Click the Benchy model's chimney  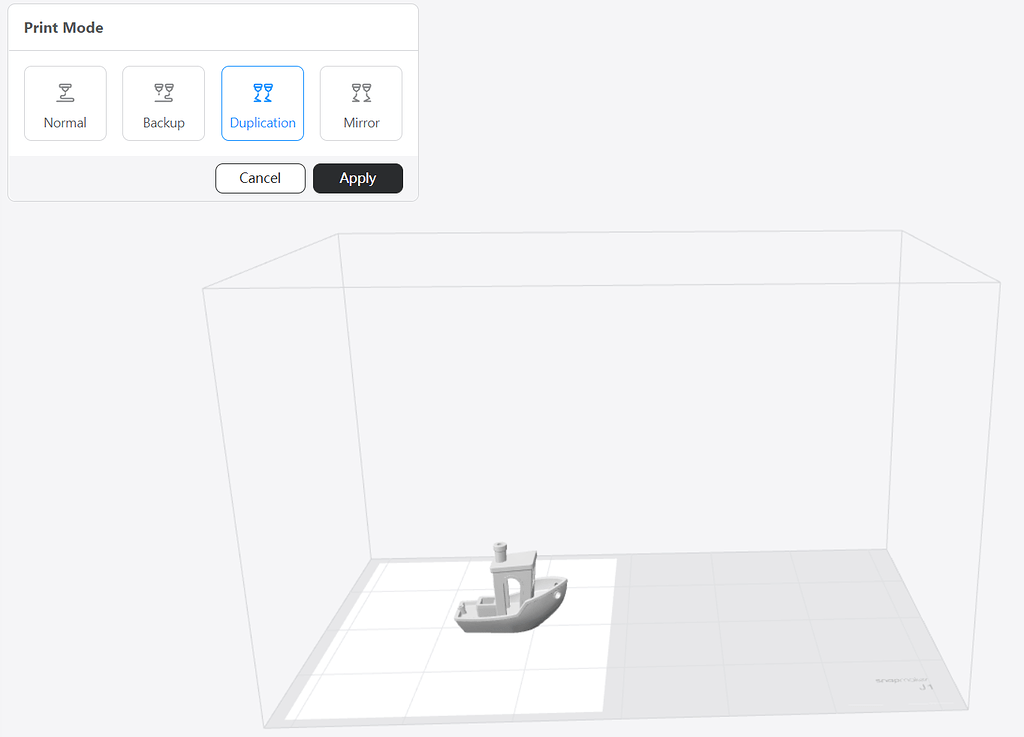point(499,552)
